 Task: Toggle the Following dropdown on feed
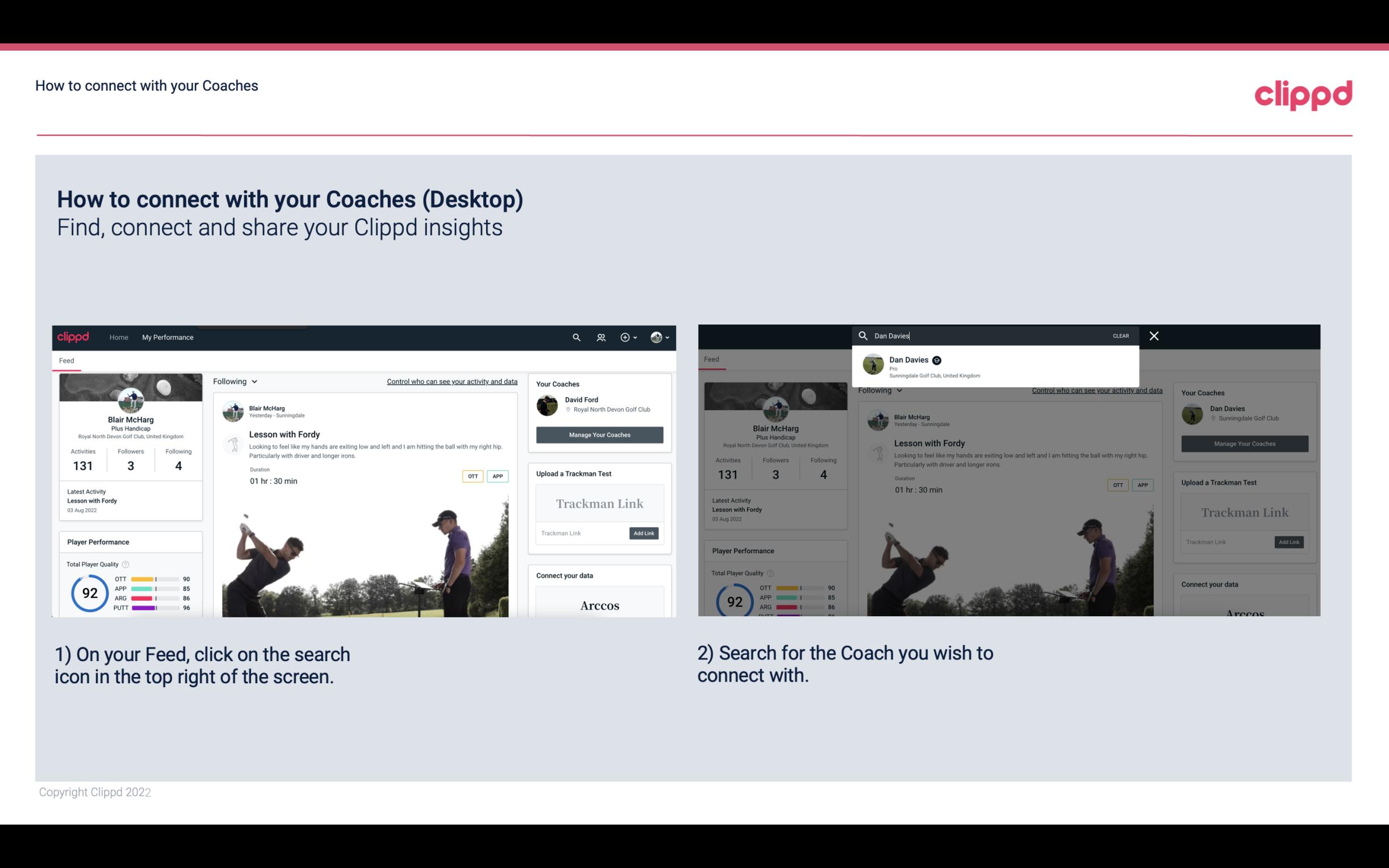tap(237, 381)
